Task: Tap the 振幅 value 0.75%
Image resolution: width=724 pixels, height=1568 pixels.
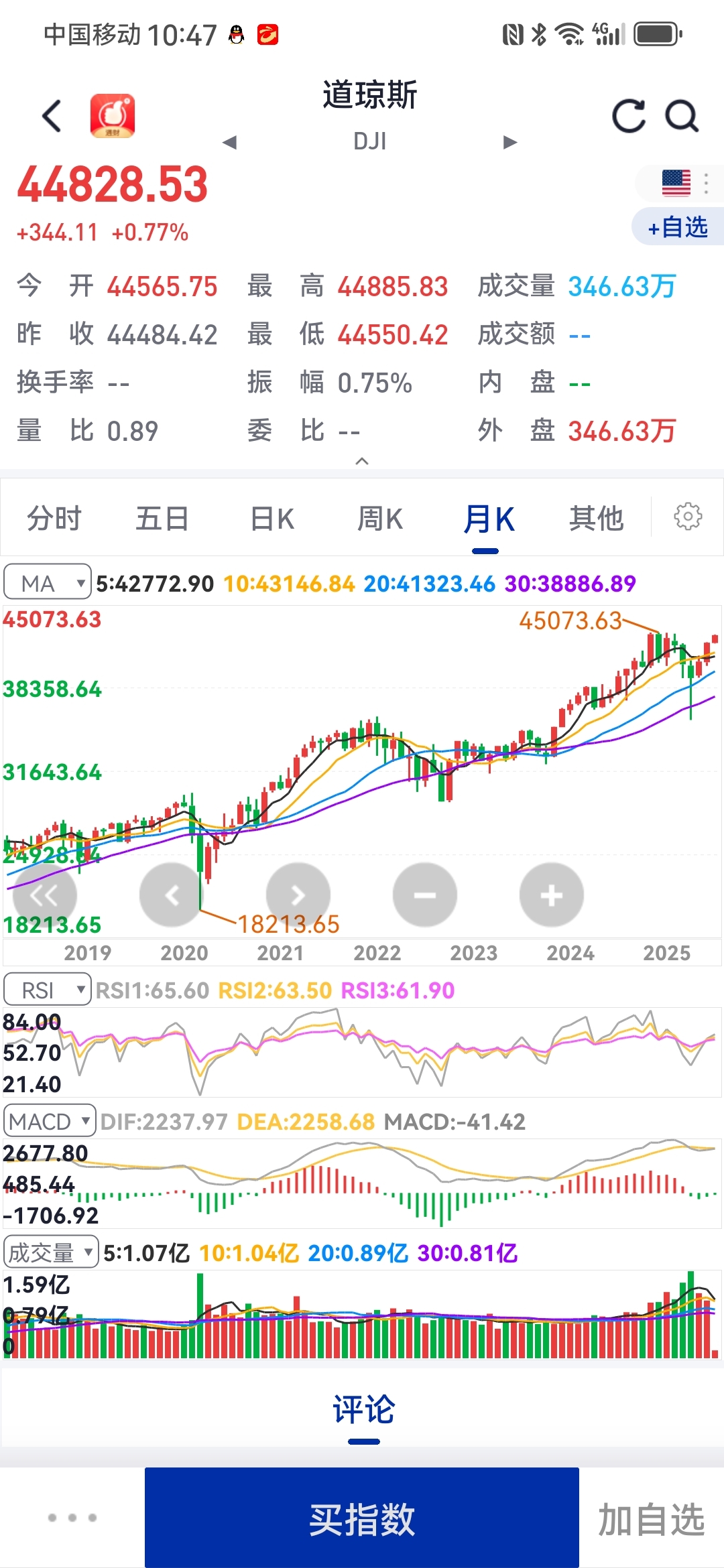Action: point(375,383)
